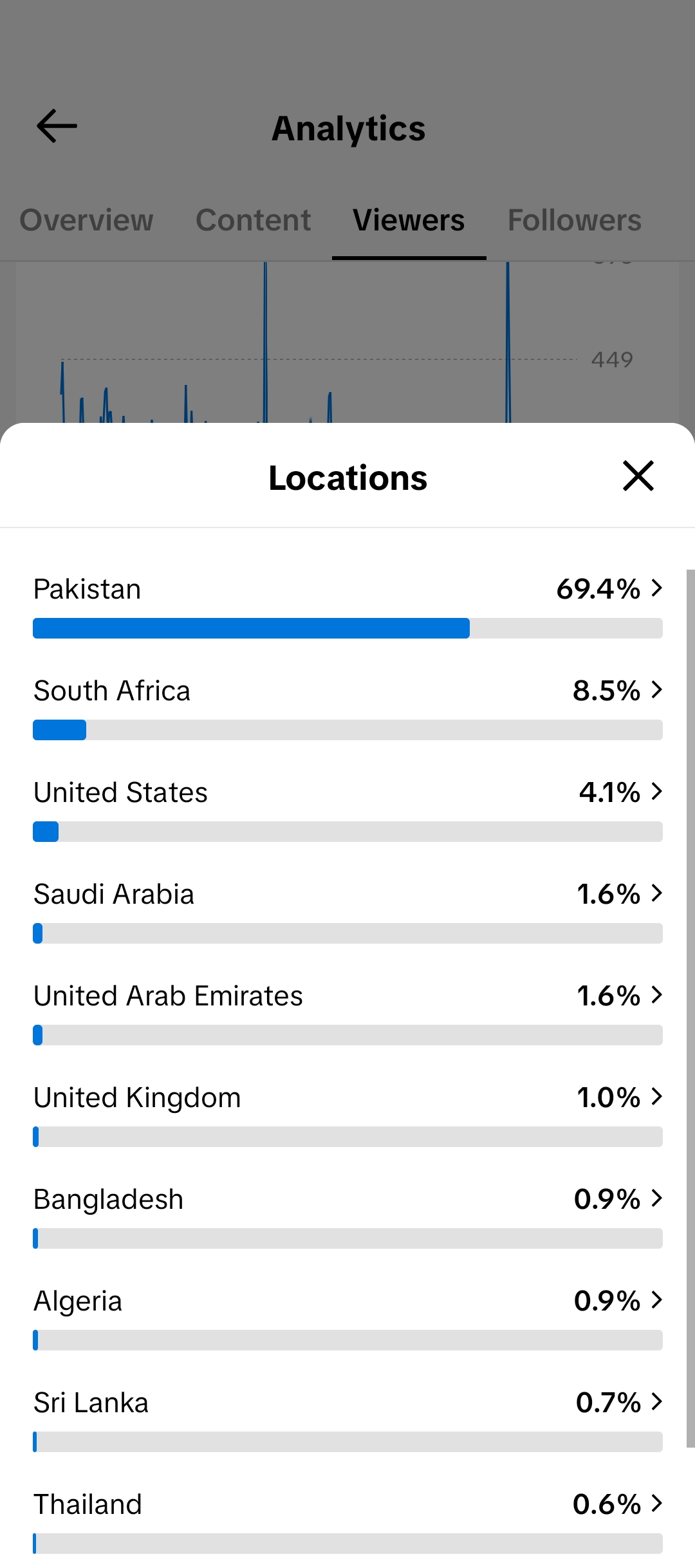Tap the Pakistan percentage bar

coord(347,628)
